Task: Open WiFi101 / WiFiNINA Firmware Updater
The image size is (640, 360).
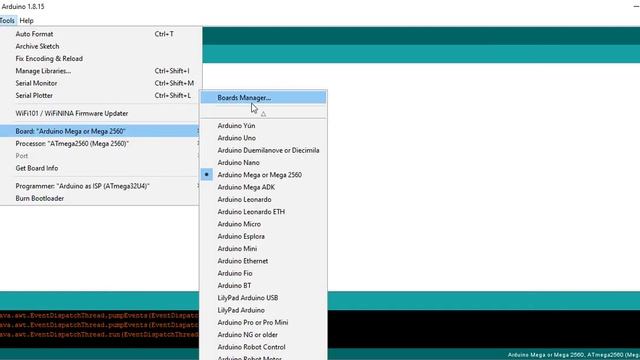Action: pos(100,113)
